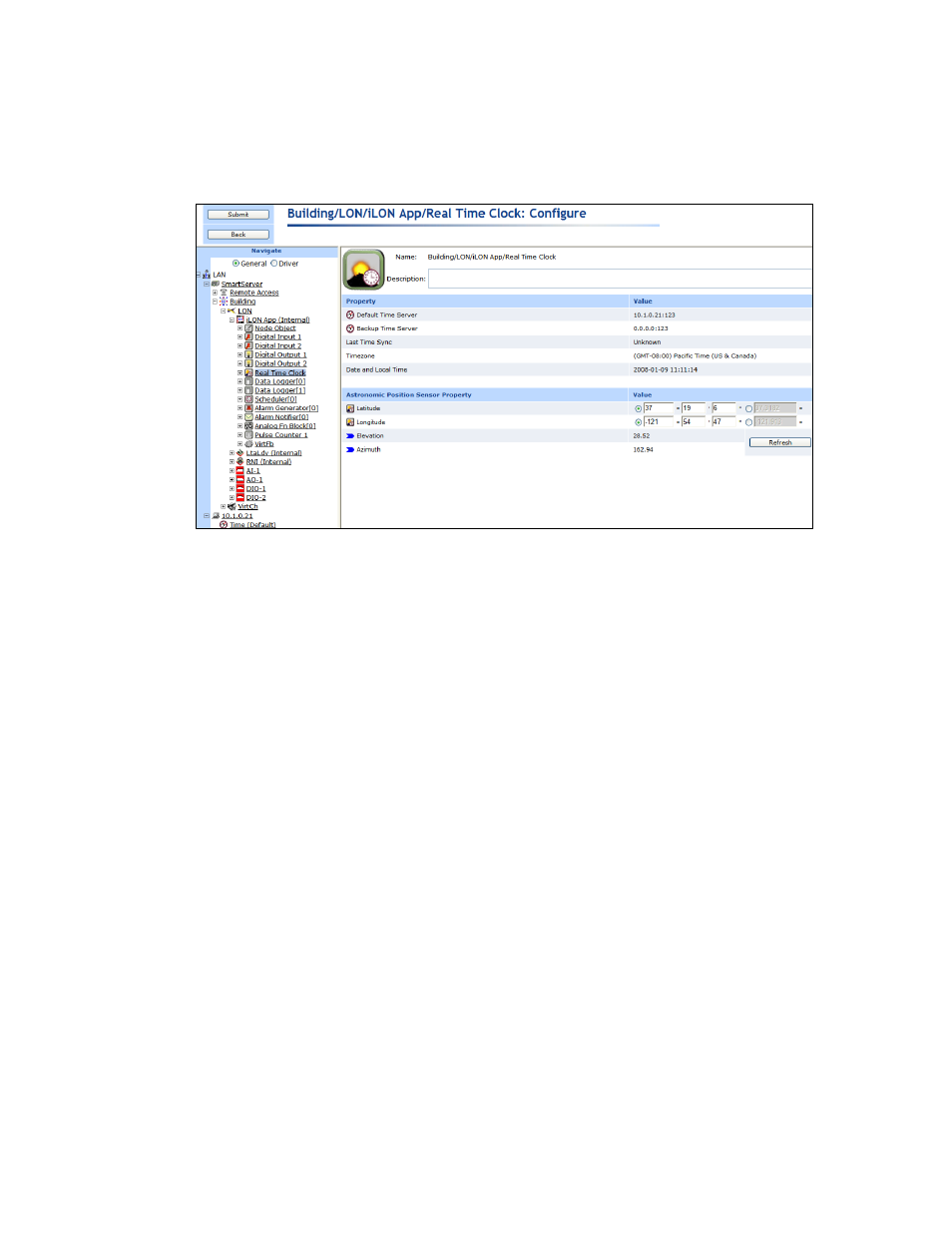Click the LtaLdv (Internal) device icon
This screenshot has height=1233, width=952.
tap(240, 453)
